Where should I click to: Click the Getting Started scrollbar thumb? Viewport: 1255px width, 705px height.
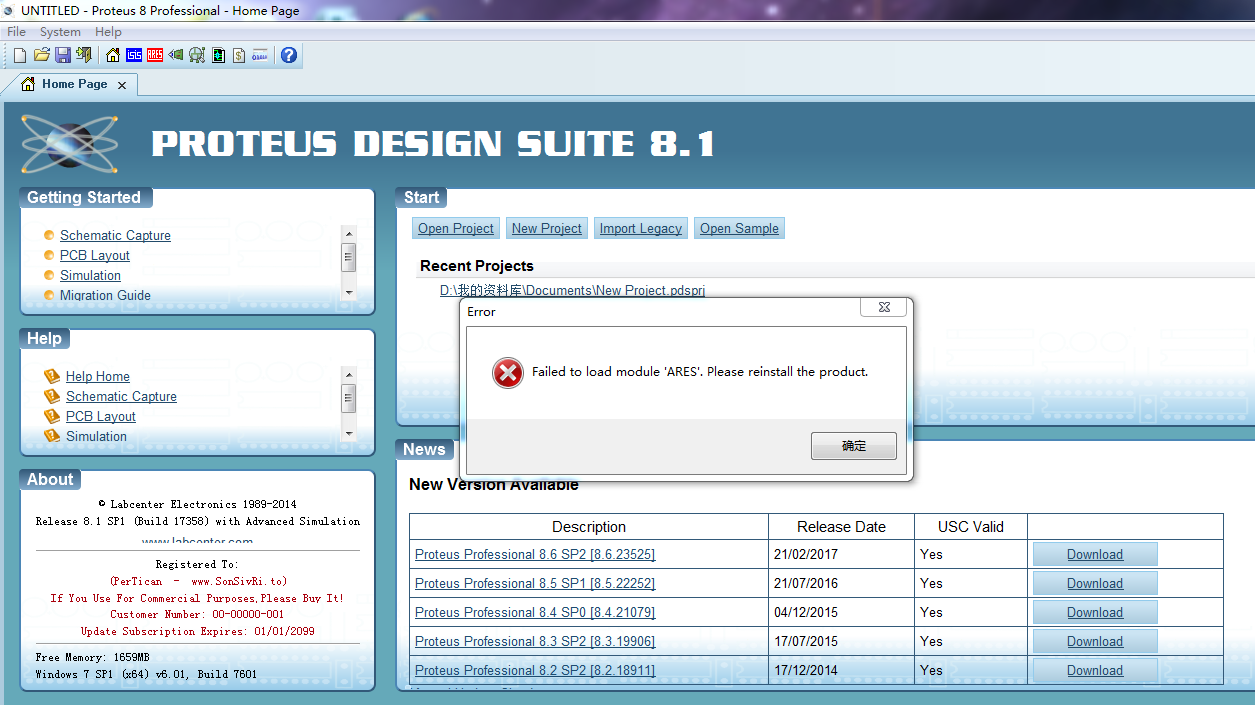(x=349, y=257)
